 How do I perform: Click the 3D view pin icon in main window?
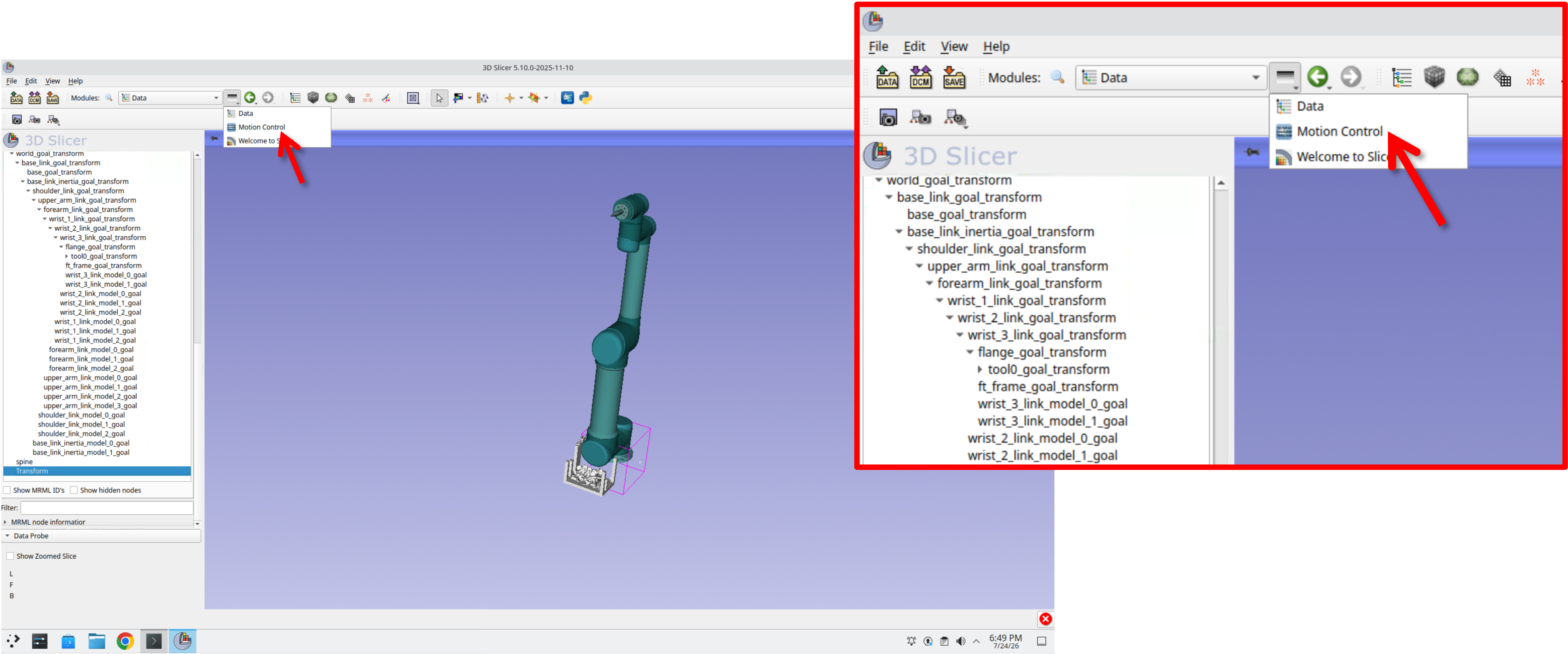pyautogui.click(x=214, y=138)
